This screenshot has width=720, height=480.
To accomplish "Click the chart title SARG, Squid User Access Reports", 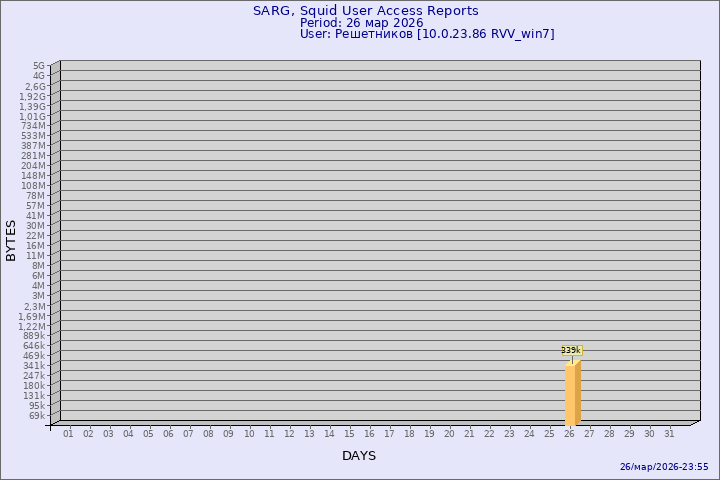I will [x=365, y=11].
